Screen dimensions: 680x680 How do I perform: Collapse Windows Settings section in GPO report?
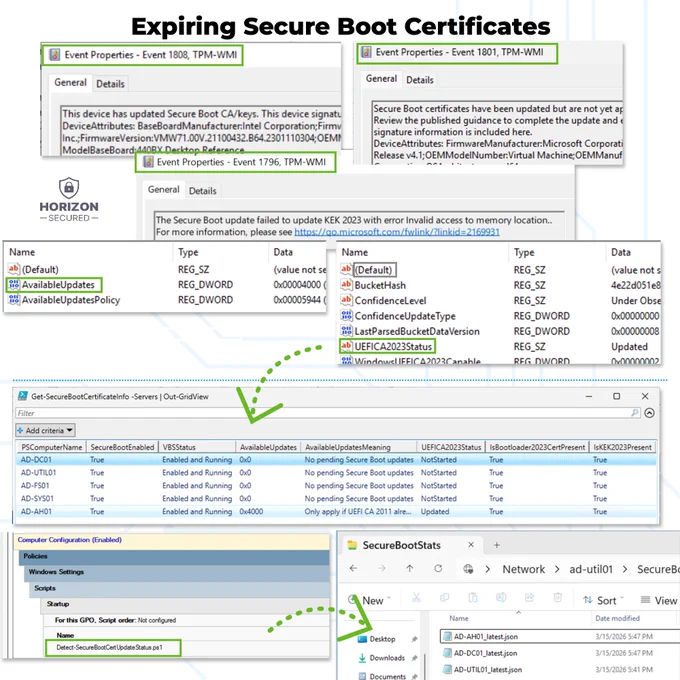click(177, 572)
